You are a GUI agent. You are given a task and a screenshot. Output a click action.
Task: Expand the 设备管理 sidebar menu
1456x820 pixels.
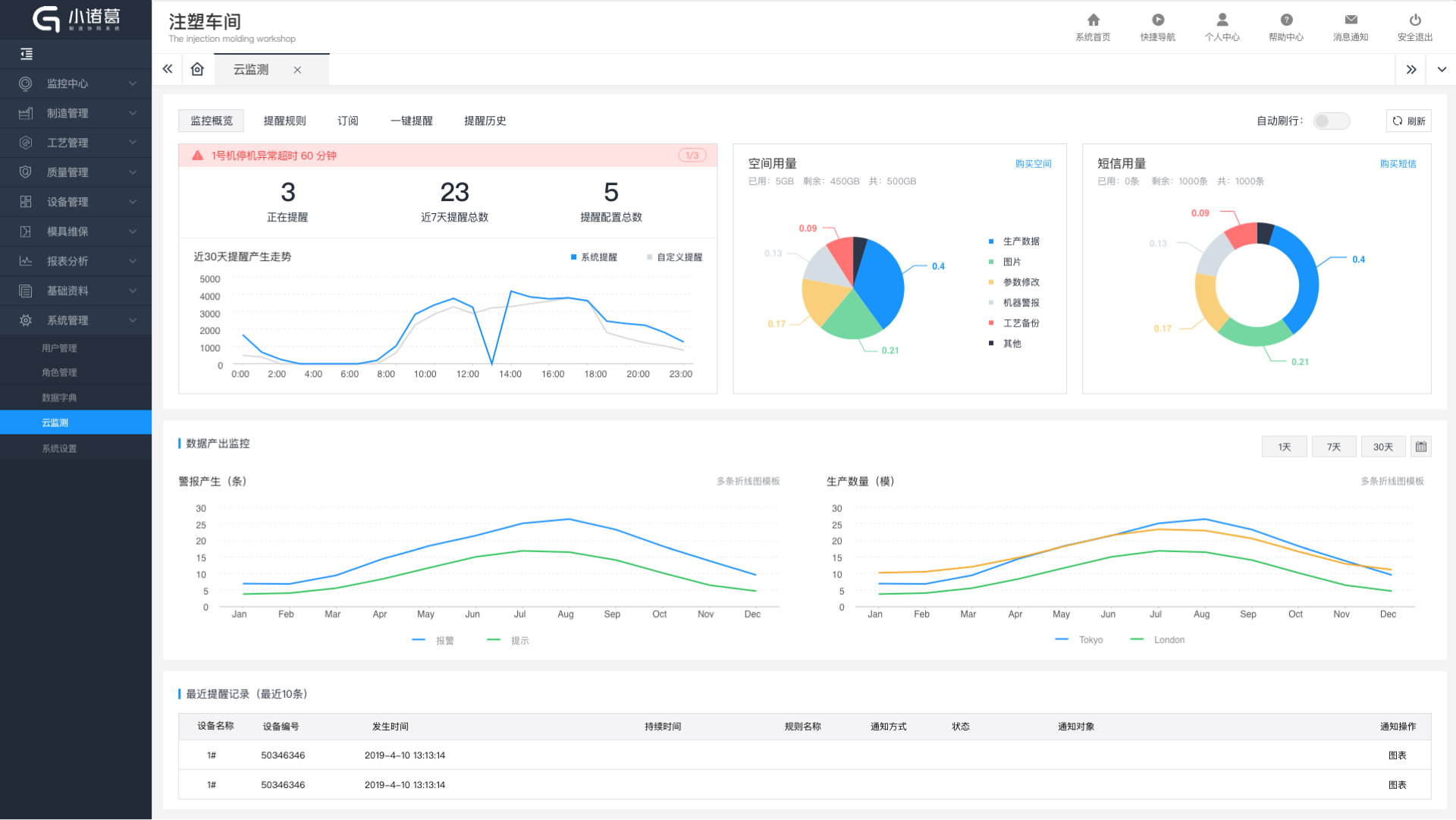[x=76, y=202]
